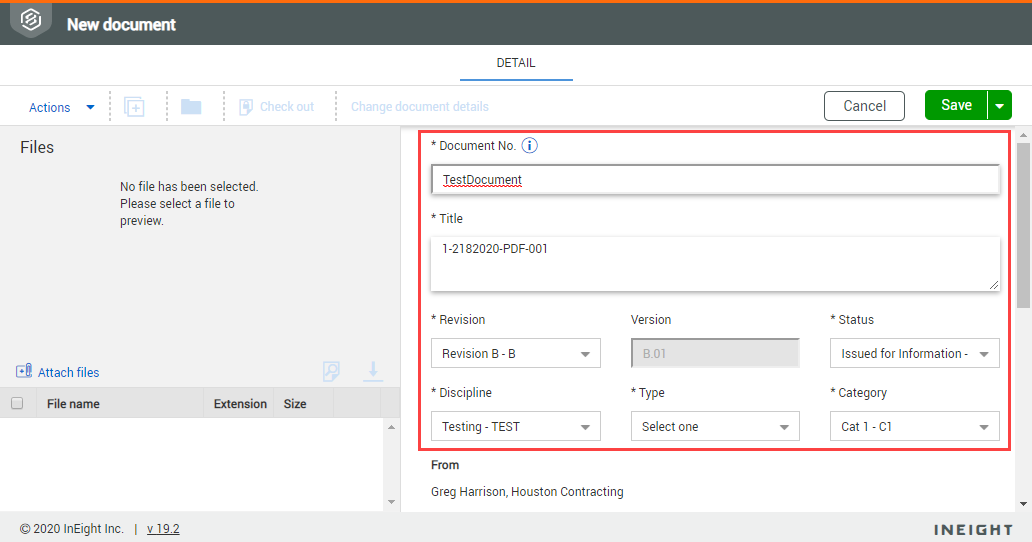This screenshot has height=542, width=1032.
Task: Open the Revision dropdown
Action: [x=515, y=354]
